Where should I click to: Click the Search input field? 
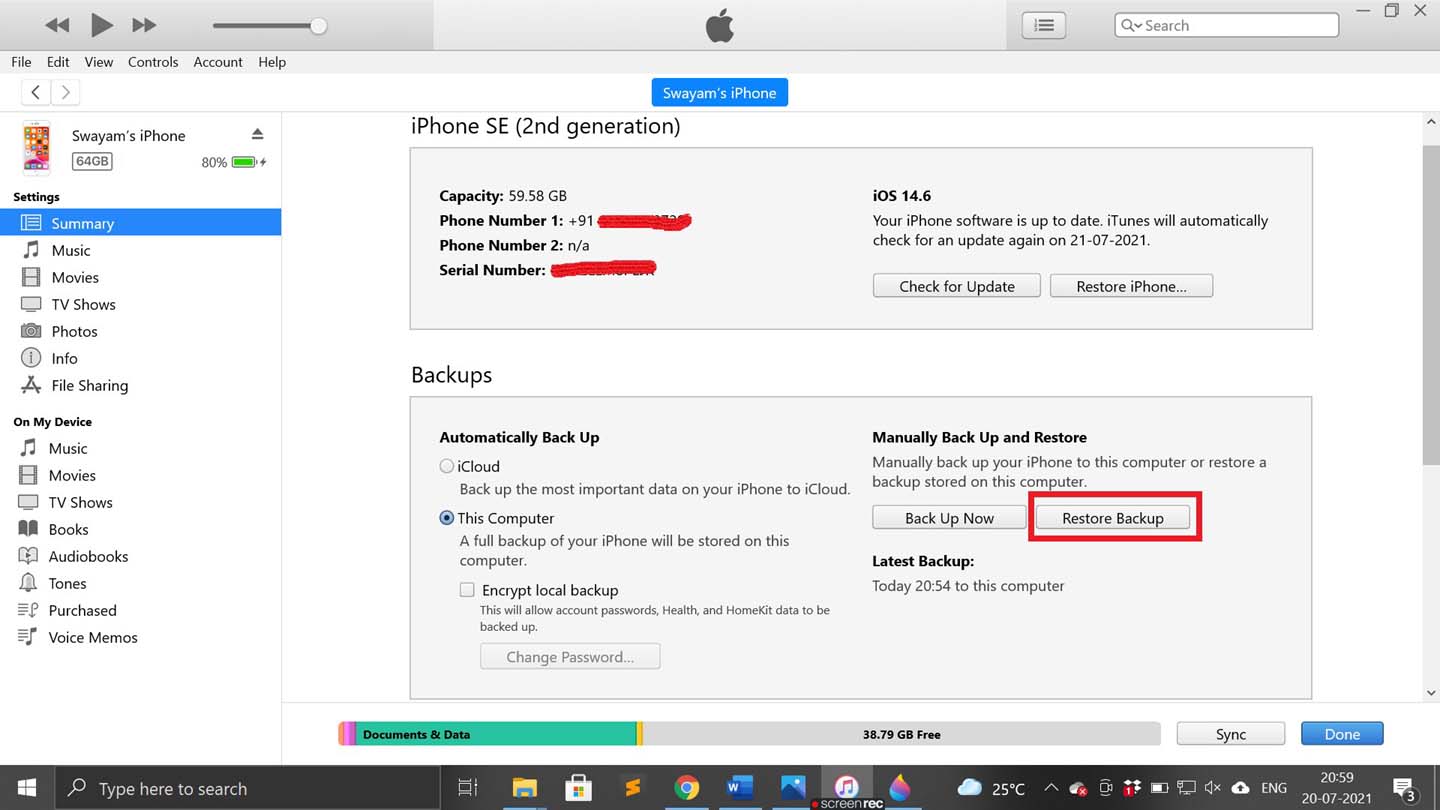pos(1226,25)
